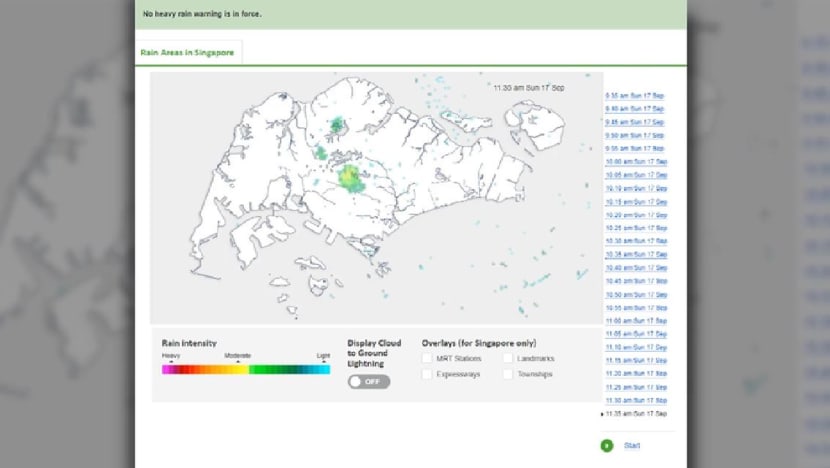Show the 10:30 am Sun 17 Sep frame
The width and height of the screenshot is (830, 468).
pos(636,241)
